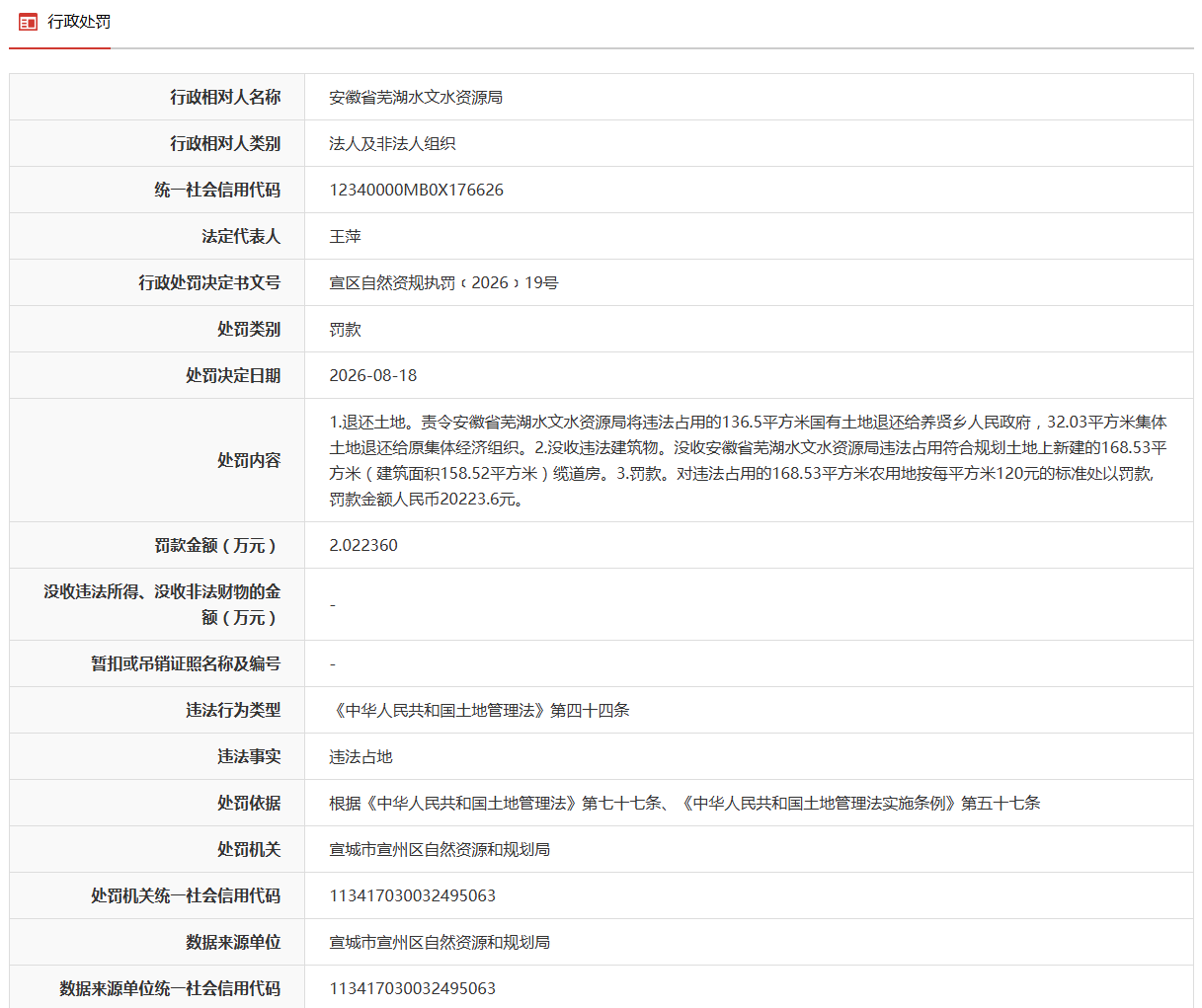Click the red 行政处罚 section icon
The image size is (1202, 1008).
click(x=28, y=22)
